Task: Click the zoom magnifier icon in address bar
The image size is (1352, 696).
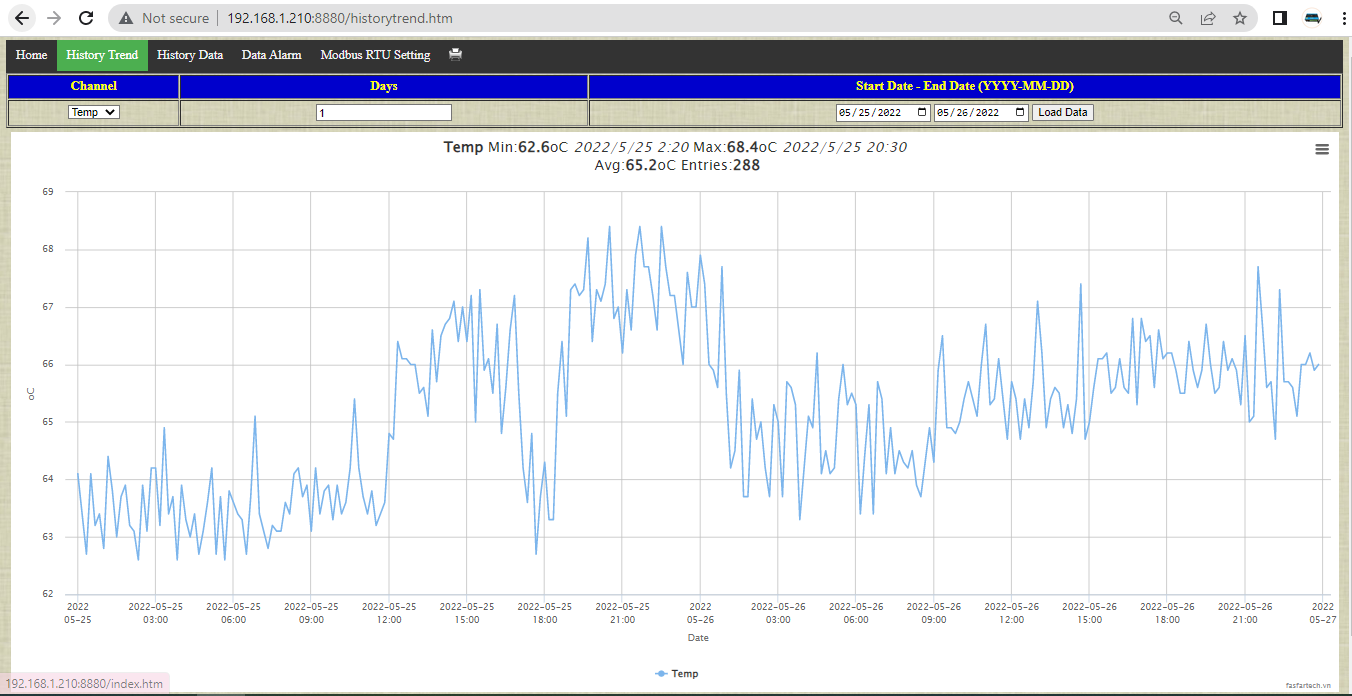Action: coord(1176,18)
